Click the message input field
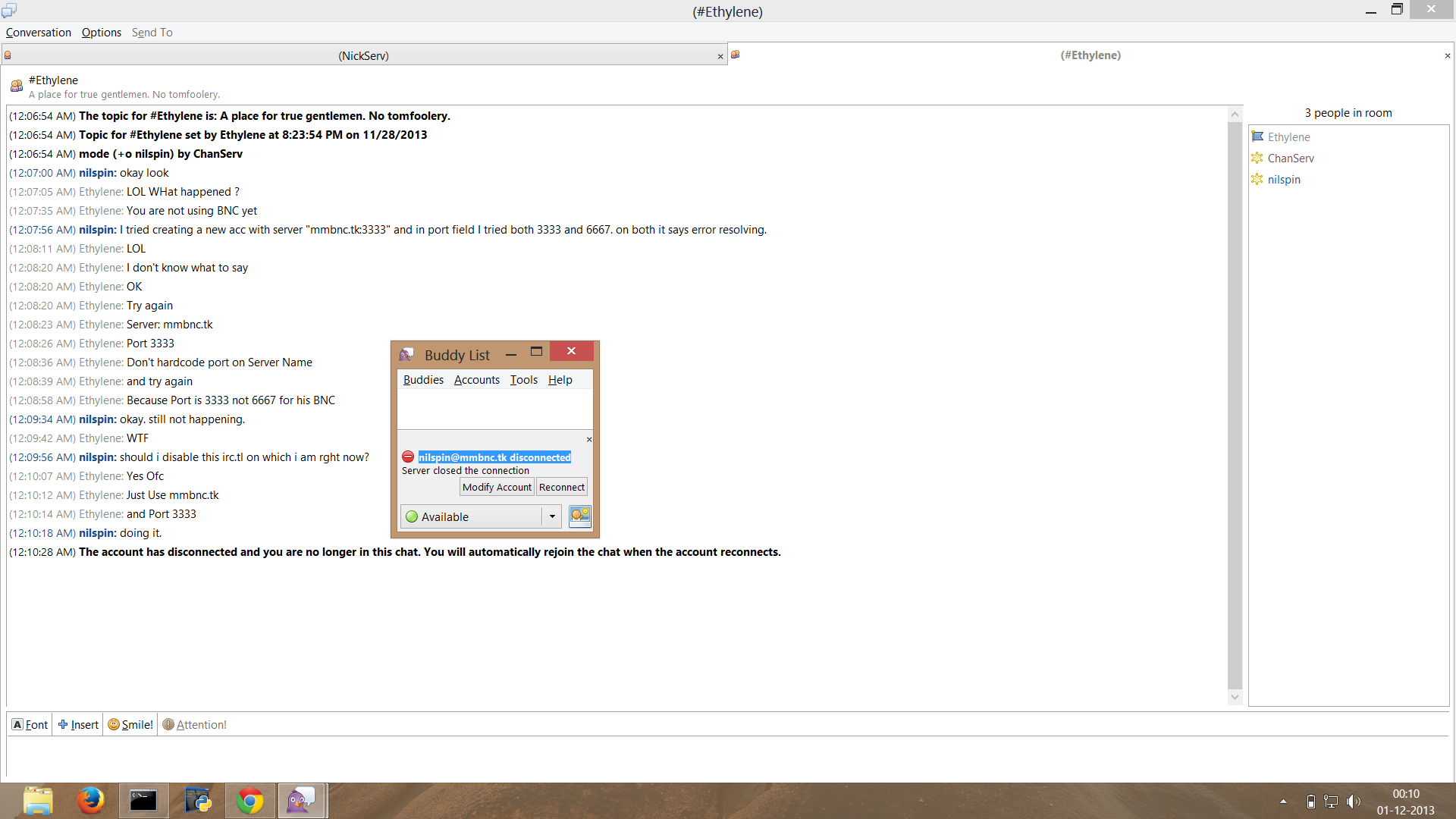Screen dimensions: 1456x819 (728, 756)
